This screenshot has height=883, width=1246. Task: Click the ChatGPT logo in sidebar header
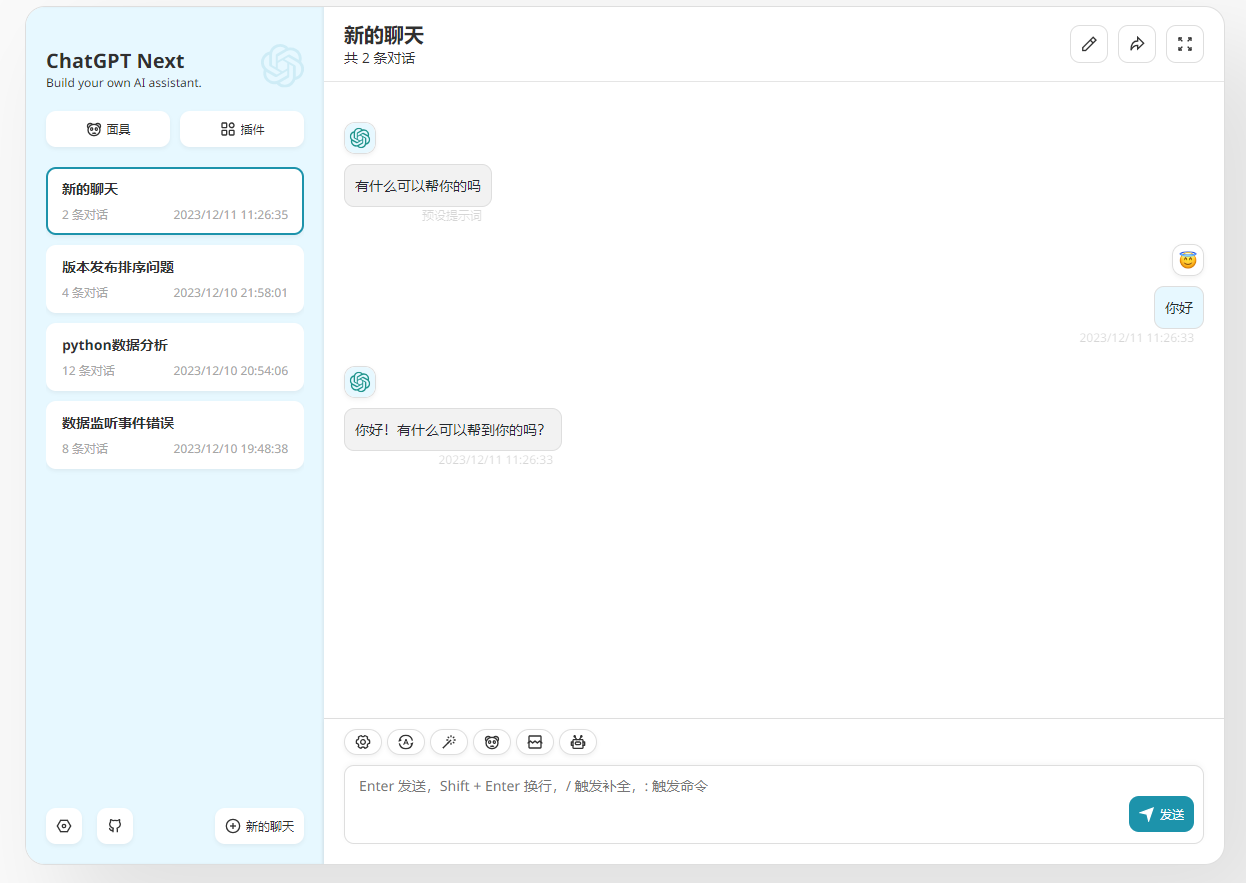pos(282,66)
